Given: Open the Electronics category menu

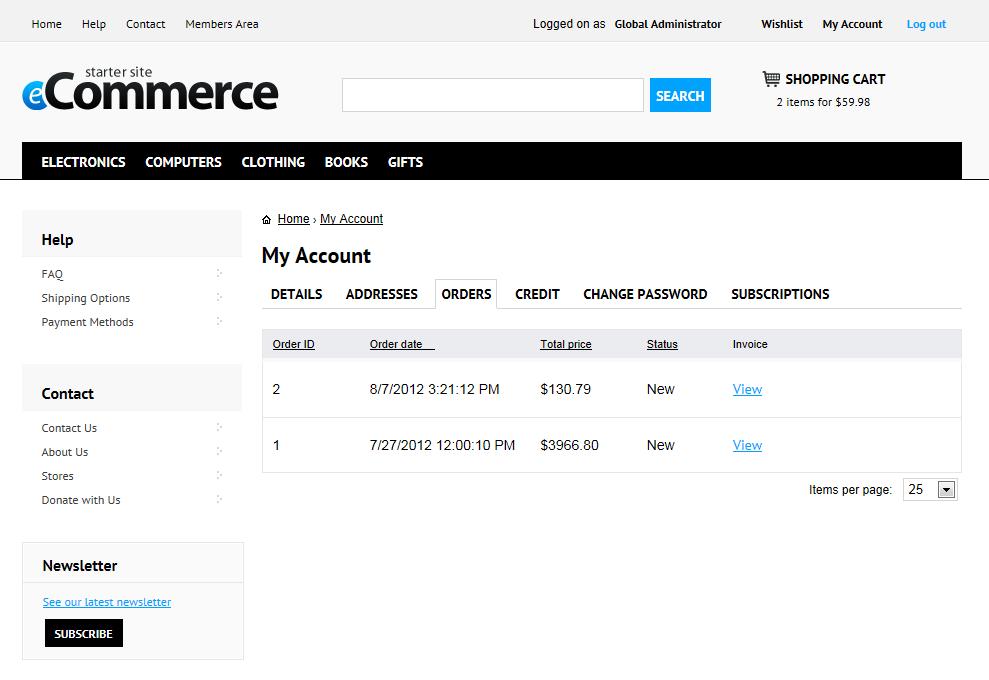Looking at the screenshot, I should point(83,162).
